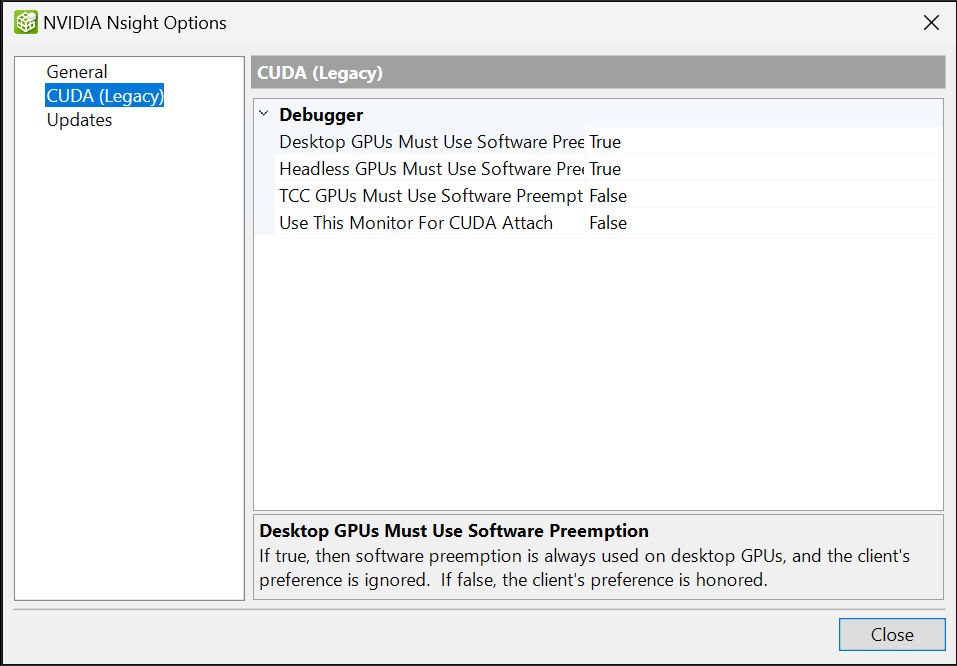Close the dialog with the X button
The height and width of the screenshot is (666, 957).
click(x=931, y=23)
